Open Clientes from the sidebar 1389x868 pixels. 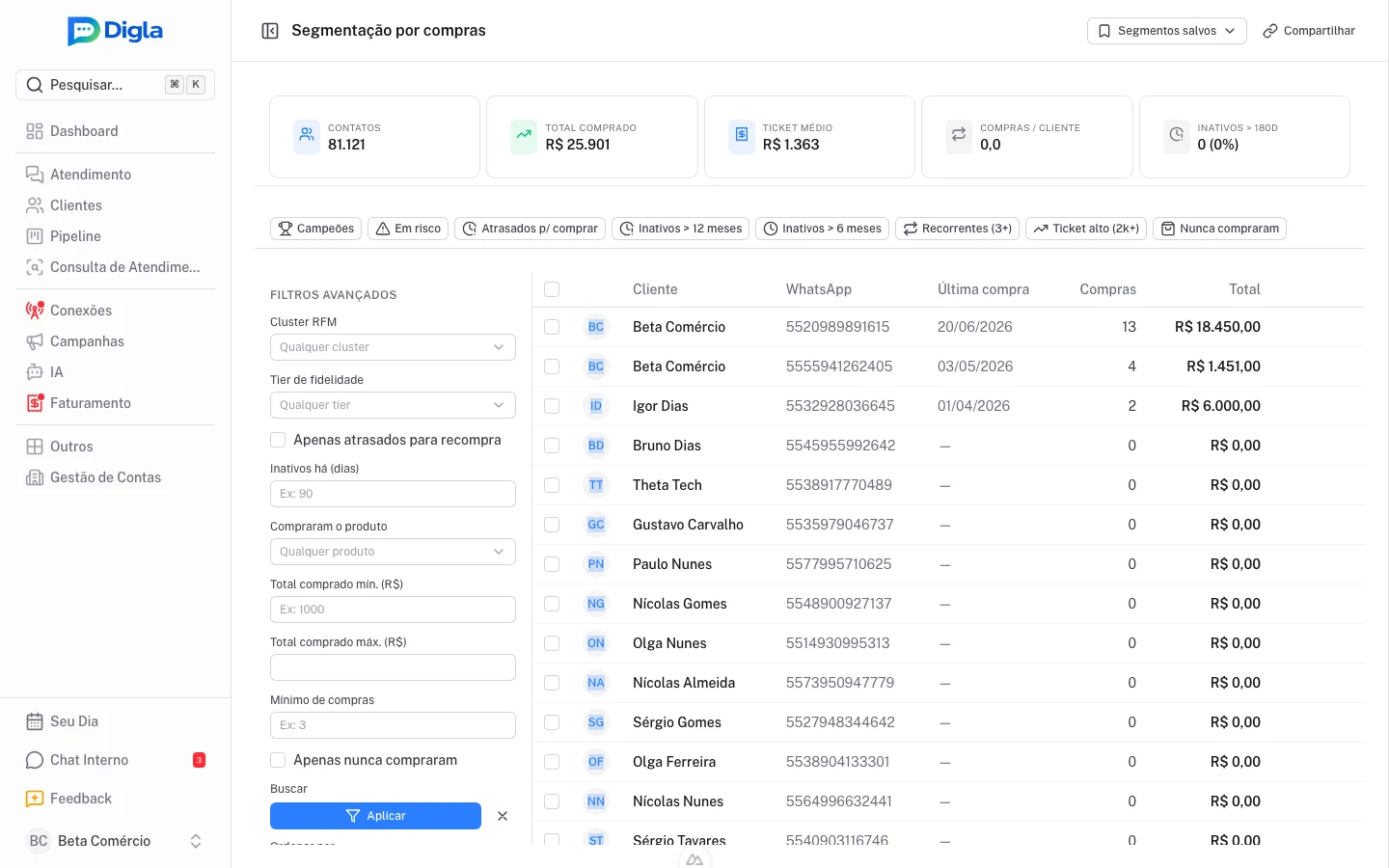pyautogui.click(x=115, y=205)
